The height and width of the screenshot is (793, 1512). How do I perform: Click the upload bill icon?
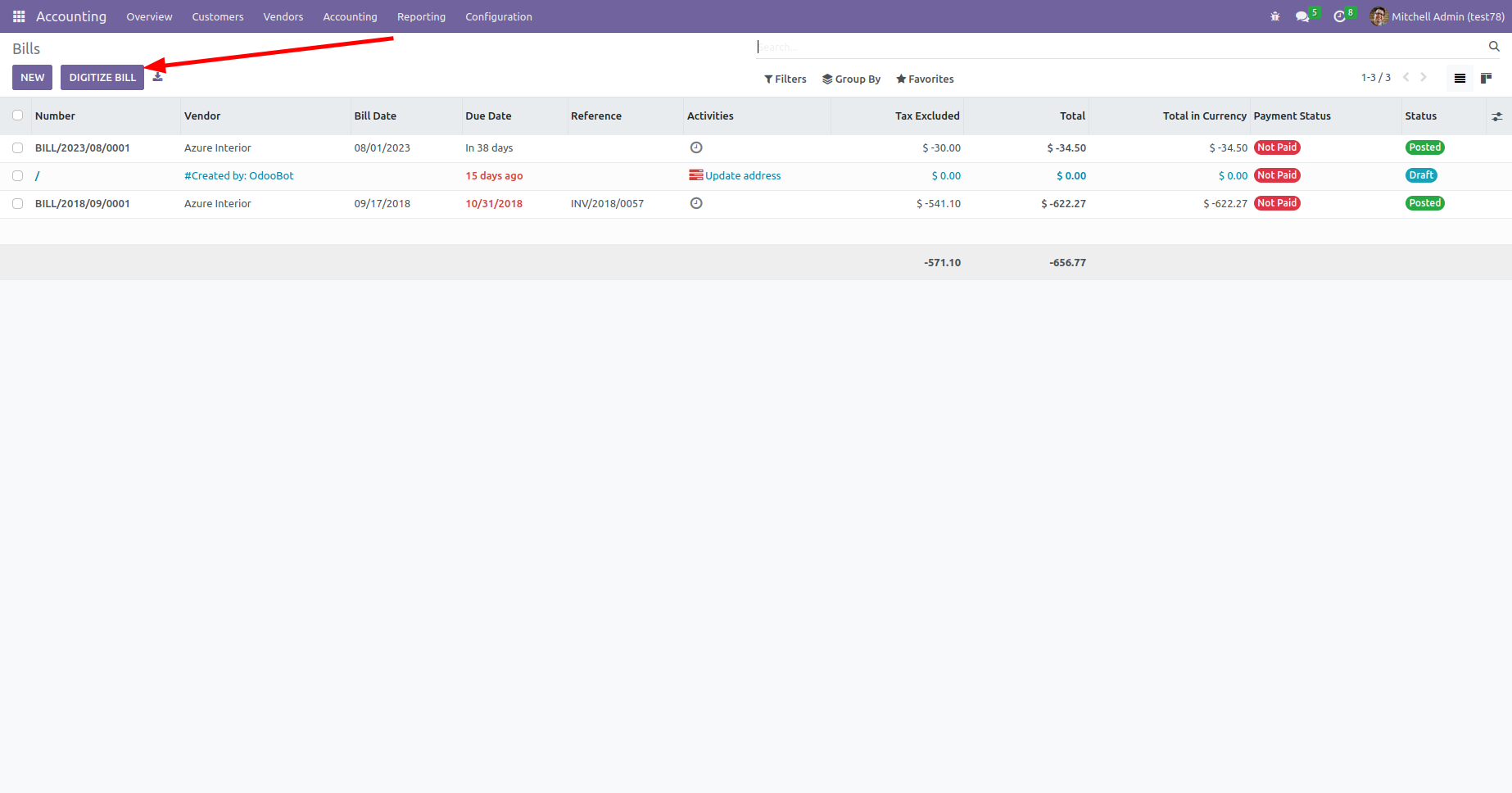point(158,77)
